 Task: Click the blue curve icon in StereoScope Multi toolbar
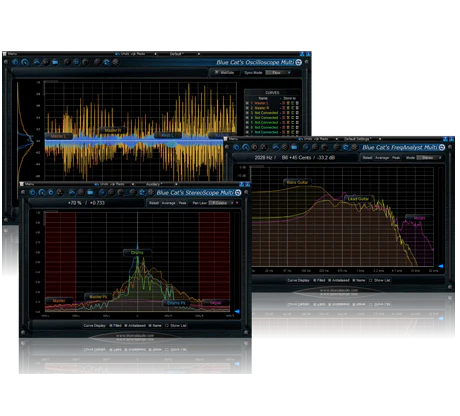coord(72,192)
